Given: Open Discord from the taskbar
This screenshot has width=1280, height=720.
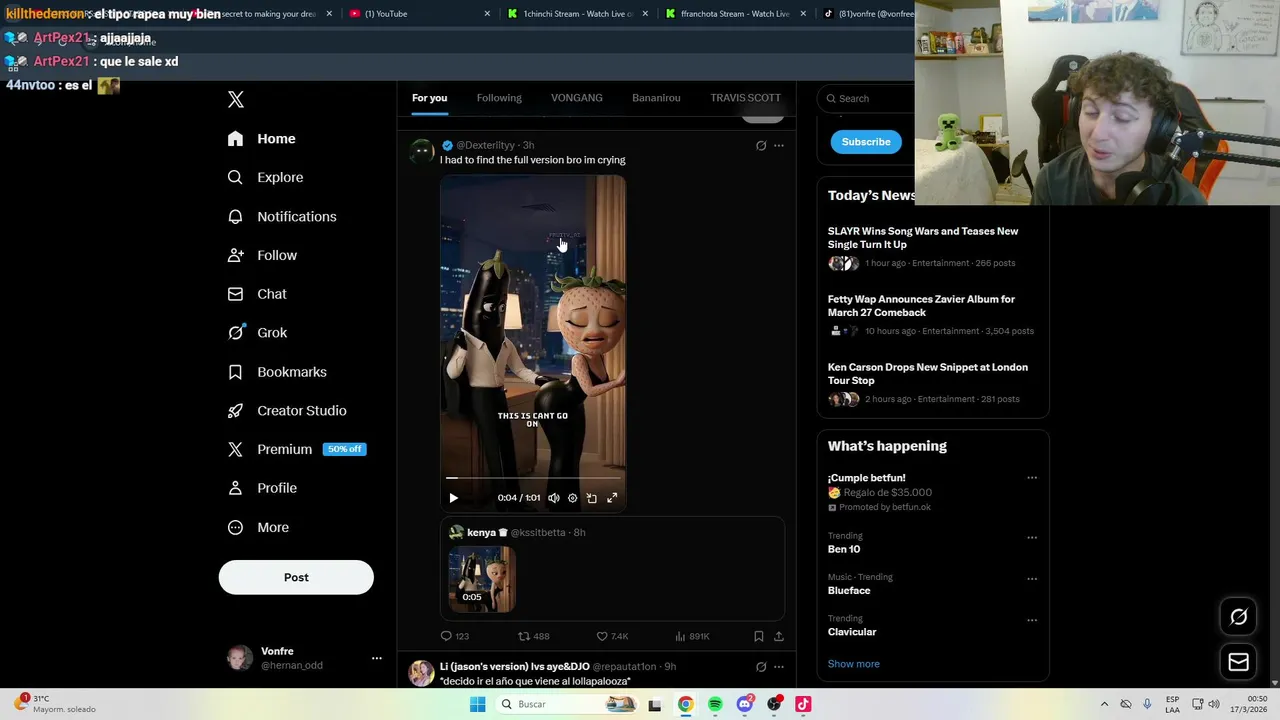Looking at the screenshot, I should (x=744, y=704).
